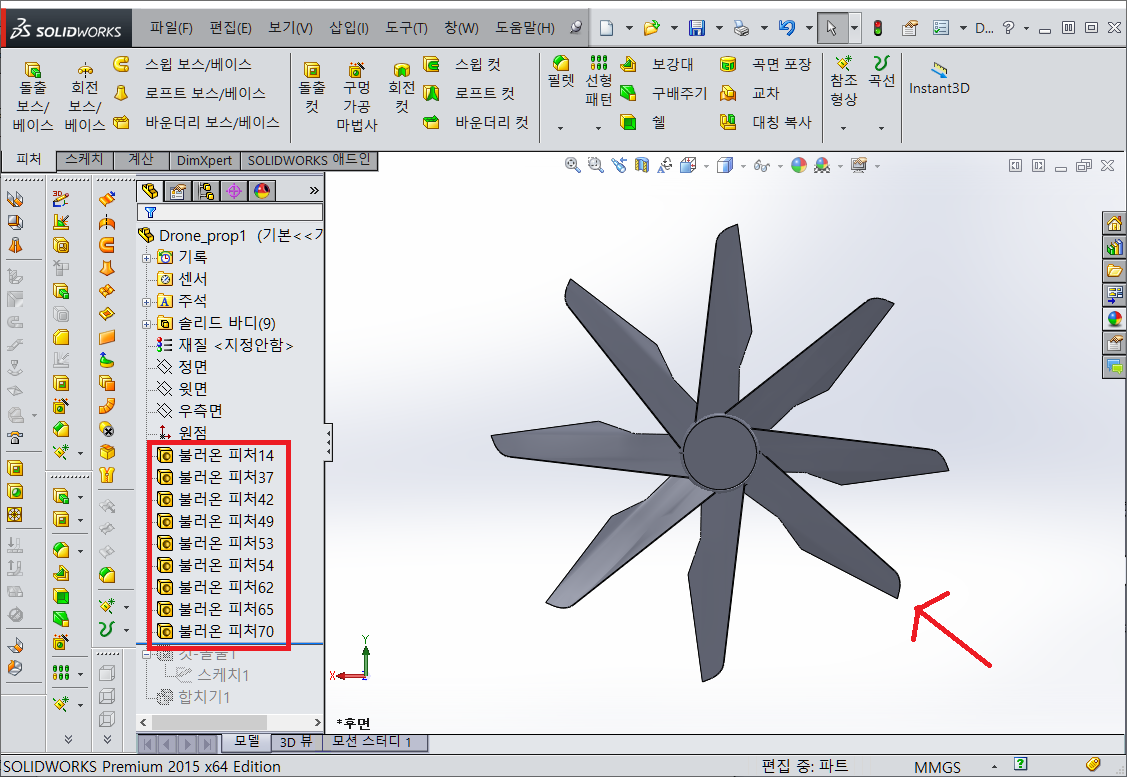Open the DimXpertManager tab icon
Viewport: 1127px width, 777px height.
click(x=234, y=190)
